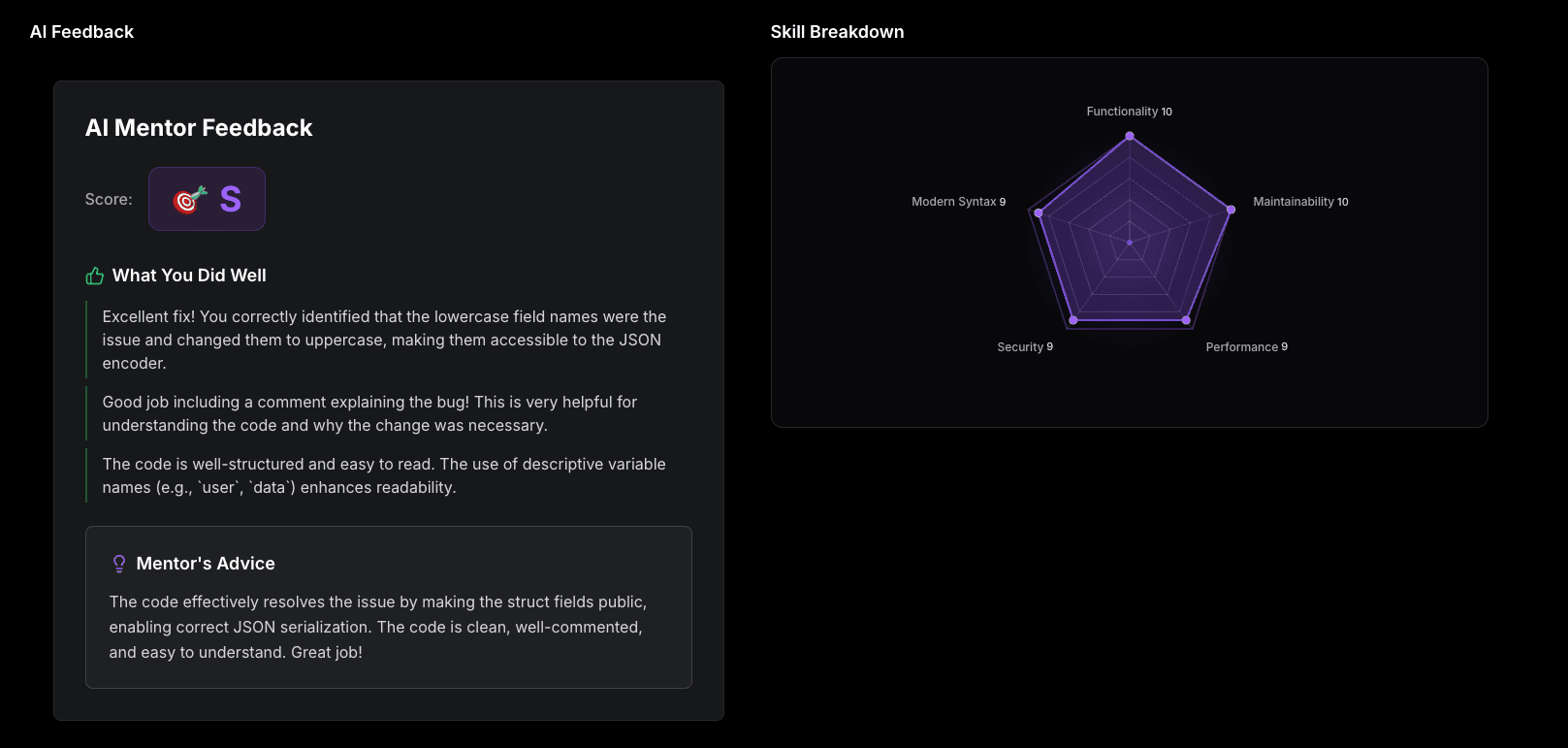The image size is (1568, 748).
Task: Select the Functionality data point on radar chart
Action: 1130,136
